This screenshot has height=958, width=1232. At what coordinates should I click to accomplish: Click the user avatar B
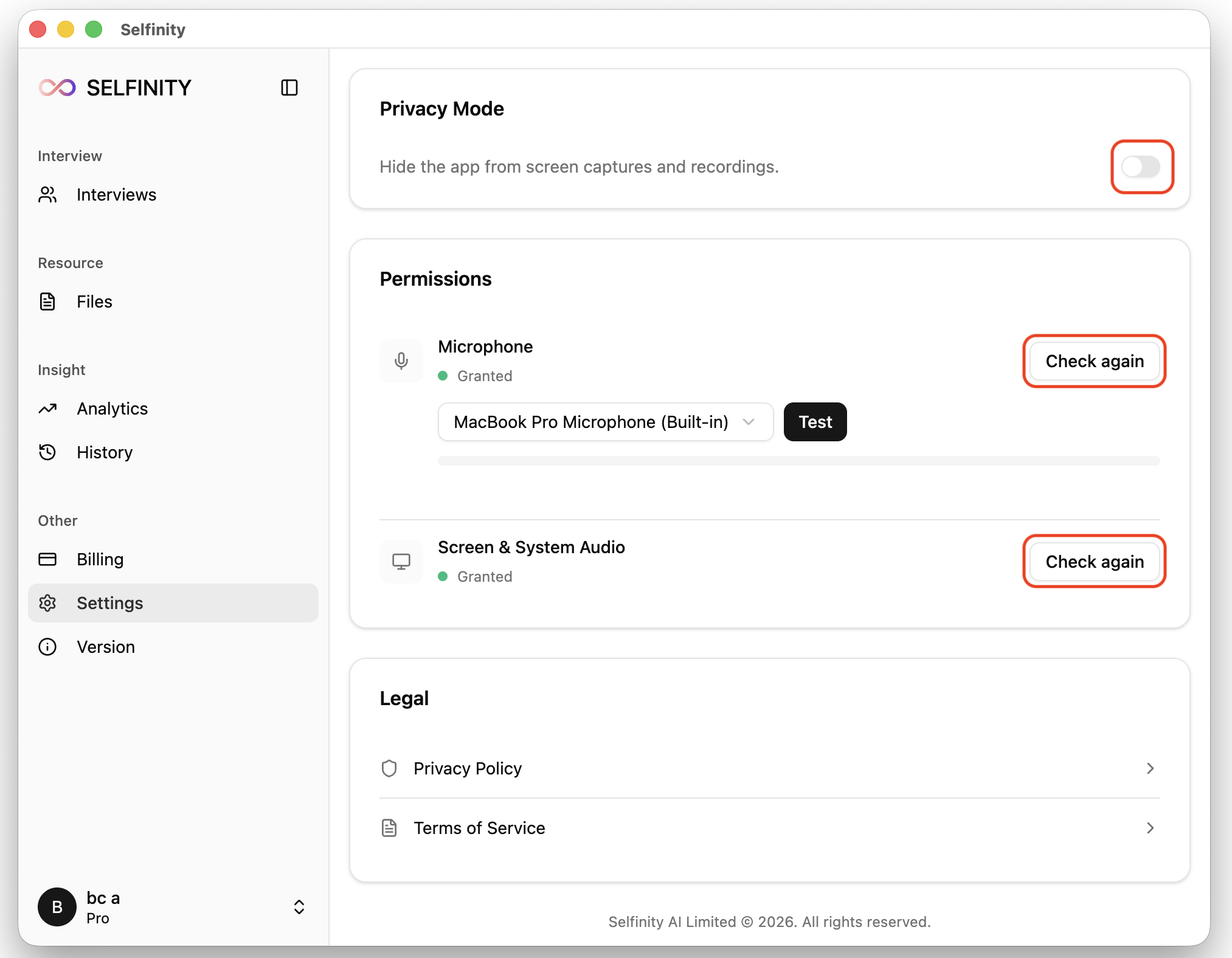tap(57, 907)
